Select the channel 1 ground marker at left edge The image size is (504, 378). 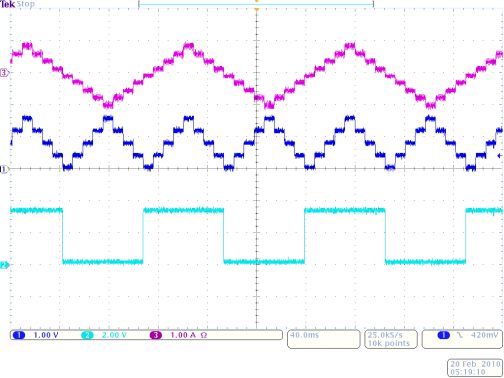coord(4,169)
